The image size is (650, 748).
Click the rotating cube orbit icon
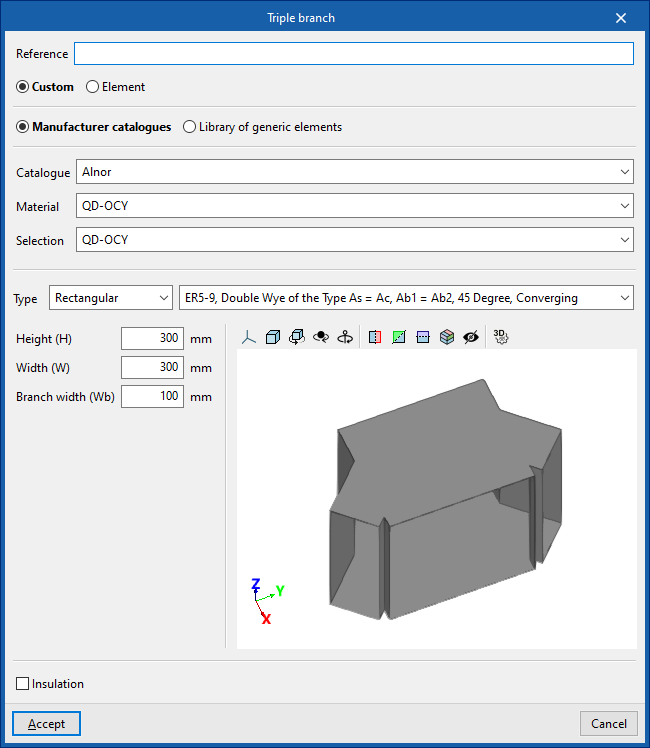pos(297,338)
